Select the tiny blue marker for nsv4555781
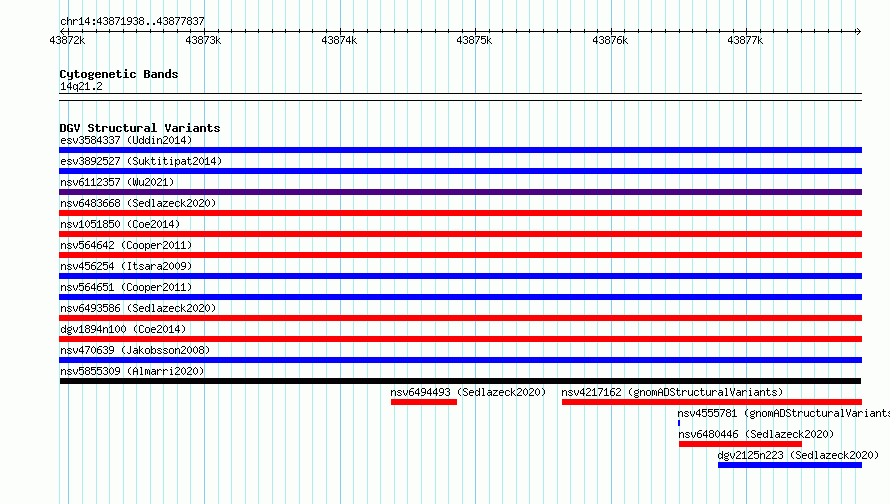Screen dimensions: 890x504 point(679,423)
